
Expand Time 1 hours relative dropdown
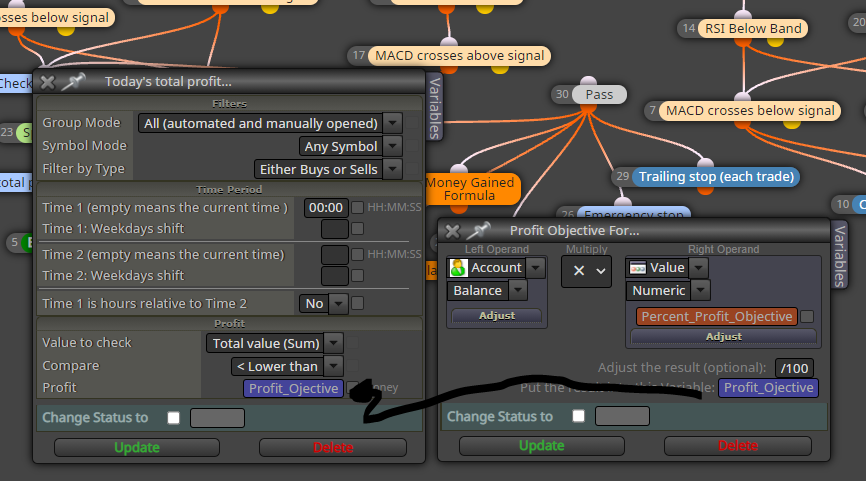click(x=338, y=303)
